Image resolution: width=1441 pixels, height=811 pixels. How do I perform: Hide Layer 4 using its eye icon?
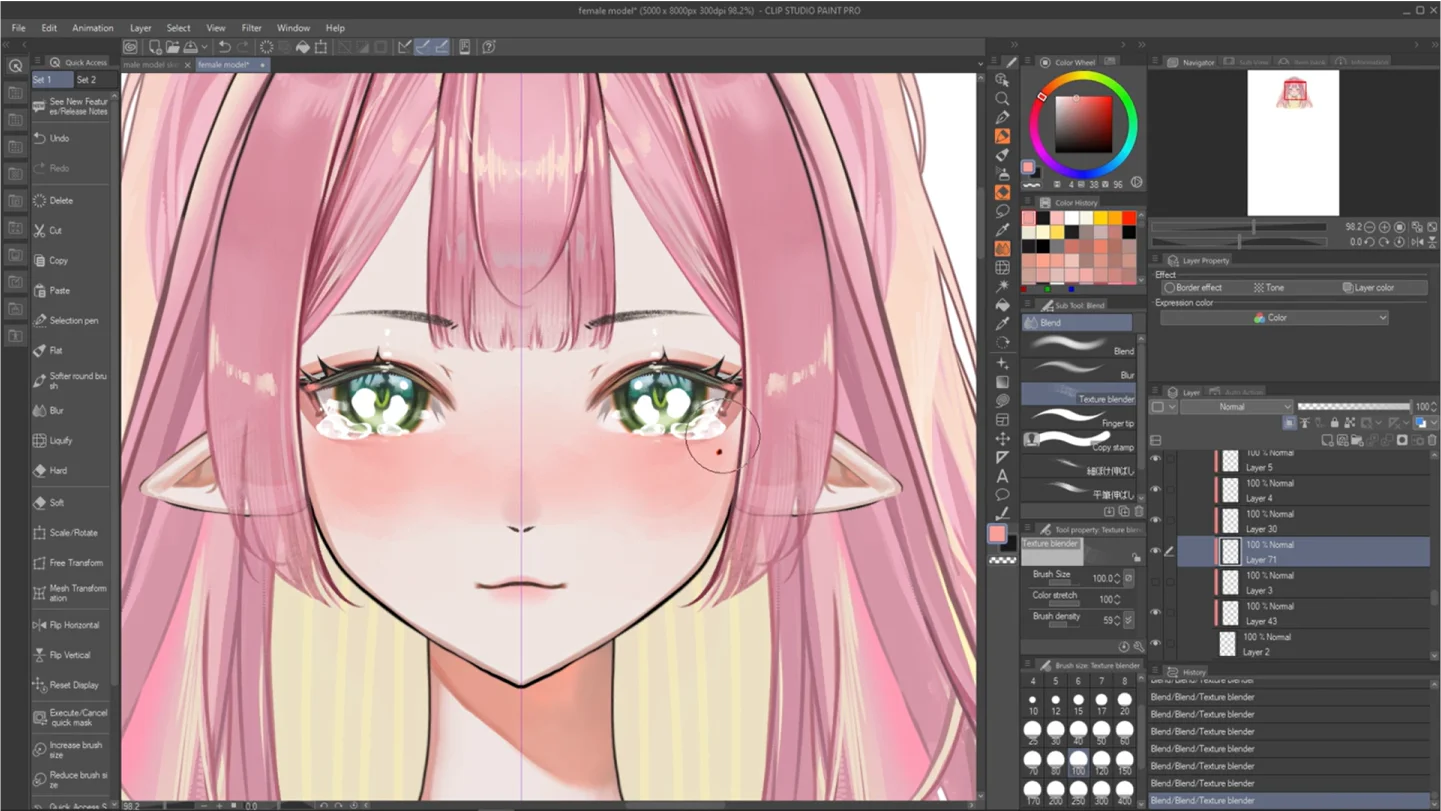click(1156, 490)
